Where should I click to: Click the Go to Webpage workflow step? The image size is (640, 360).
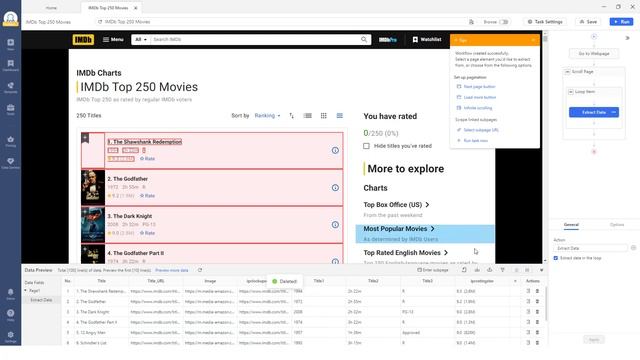(594, 53)
